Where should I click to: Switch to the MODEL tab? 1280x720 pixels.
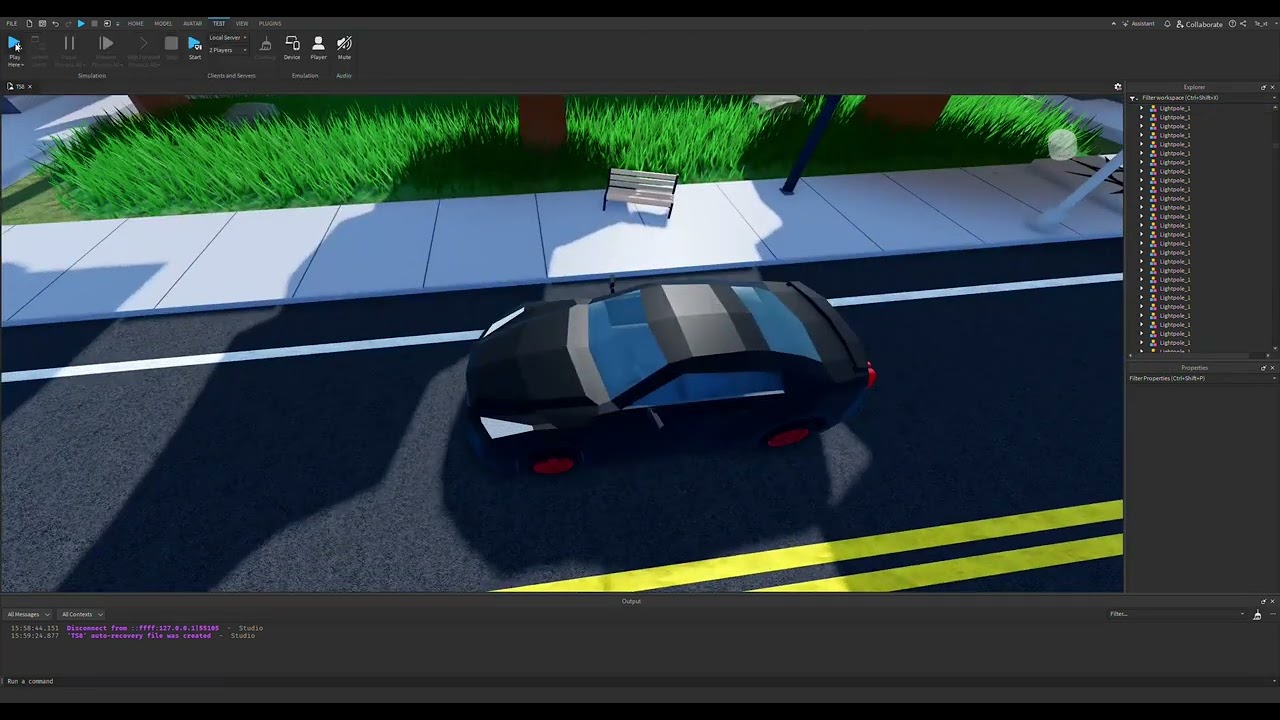[163, 23]
